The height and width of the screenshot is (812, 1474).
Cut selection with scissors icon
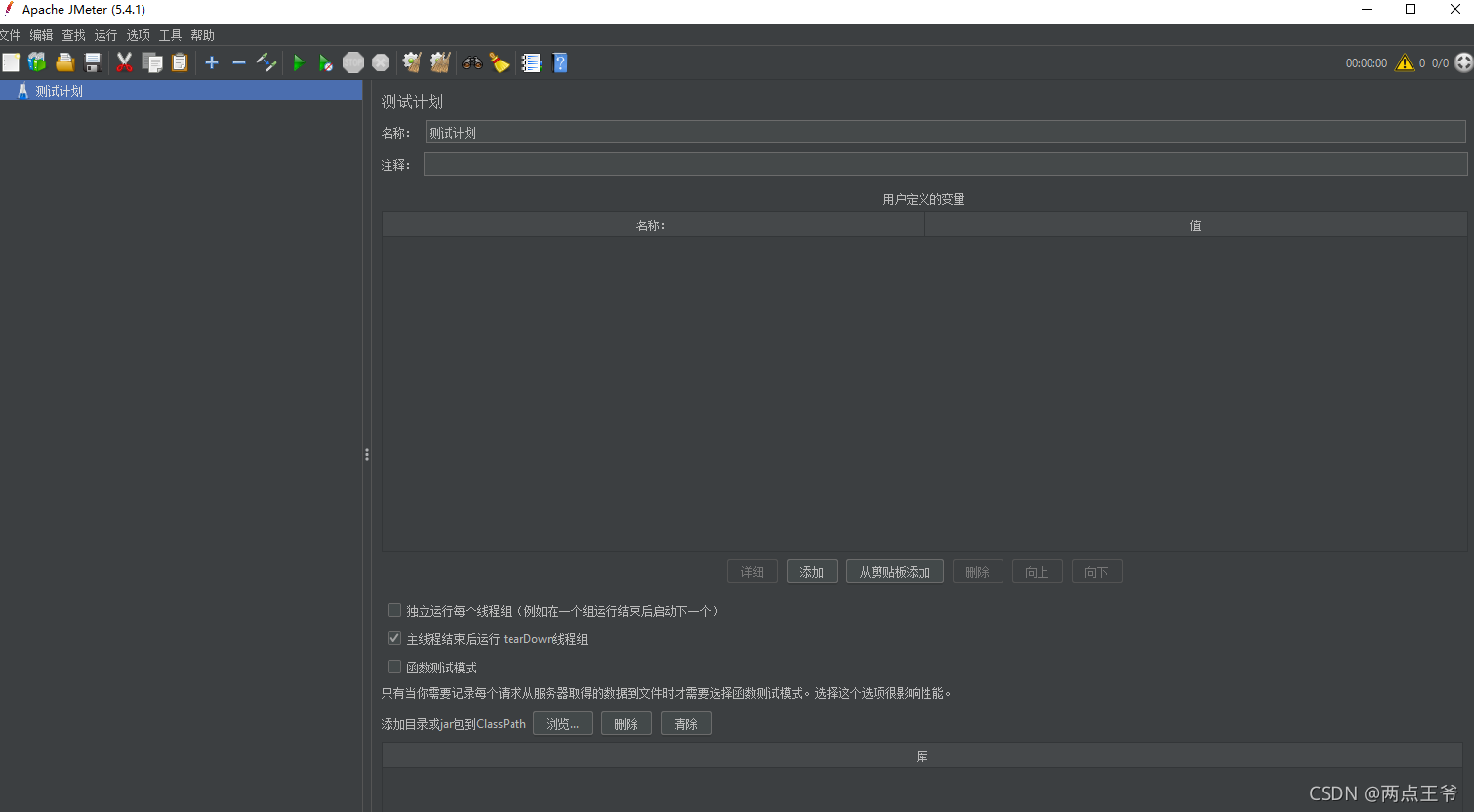click(124, 62)
